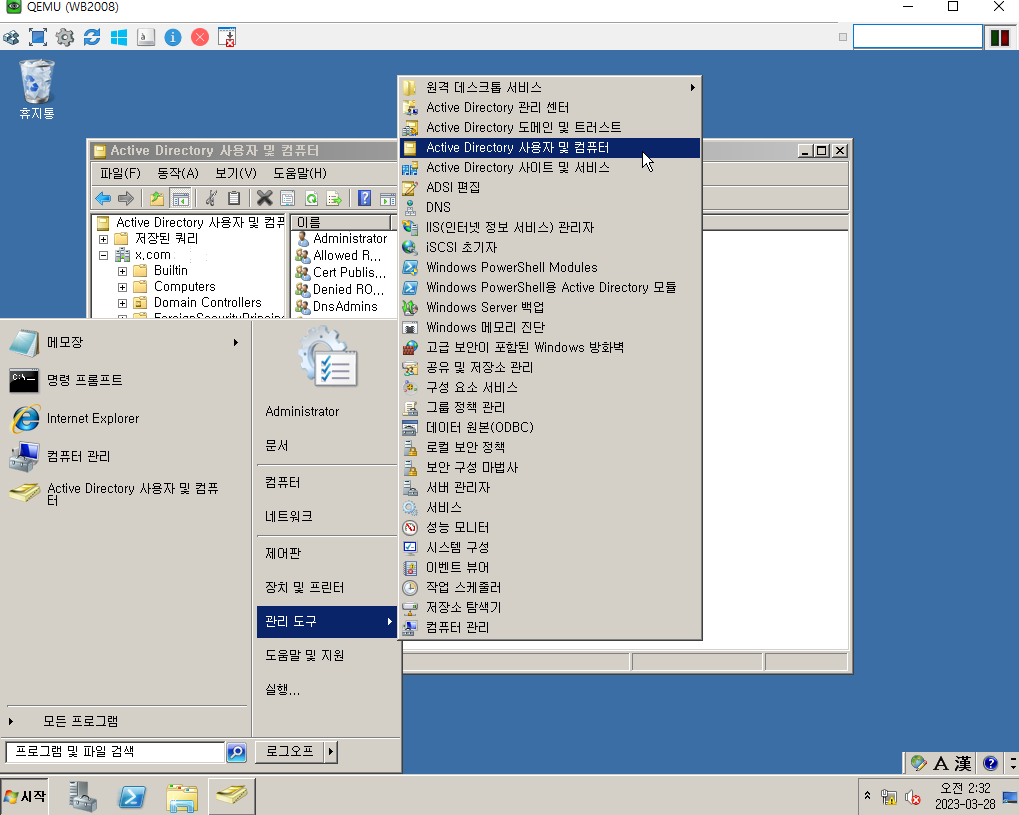Open the Recycle Bin (휴지통) desktop icon

36,90
